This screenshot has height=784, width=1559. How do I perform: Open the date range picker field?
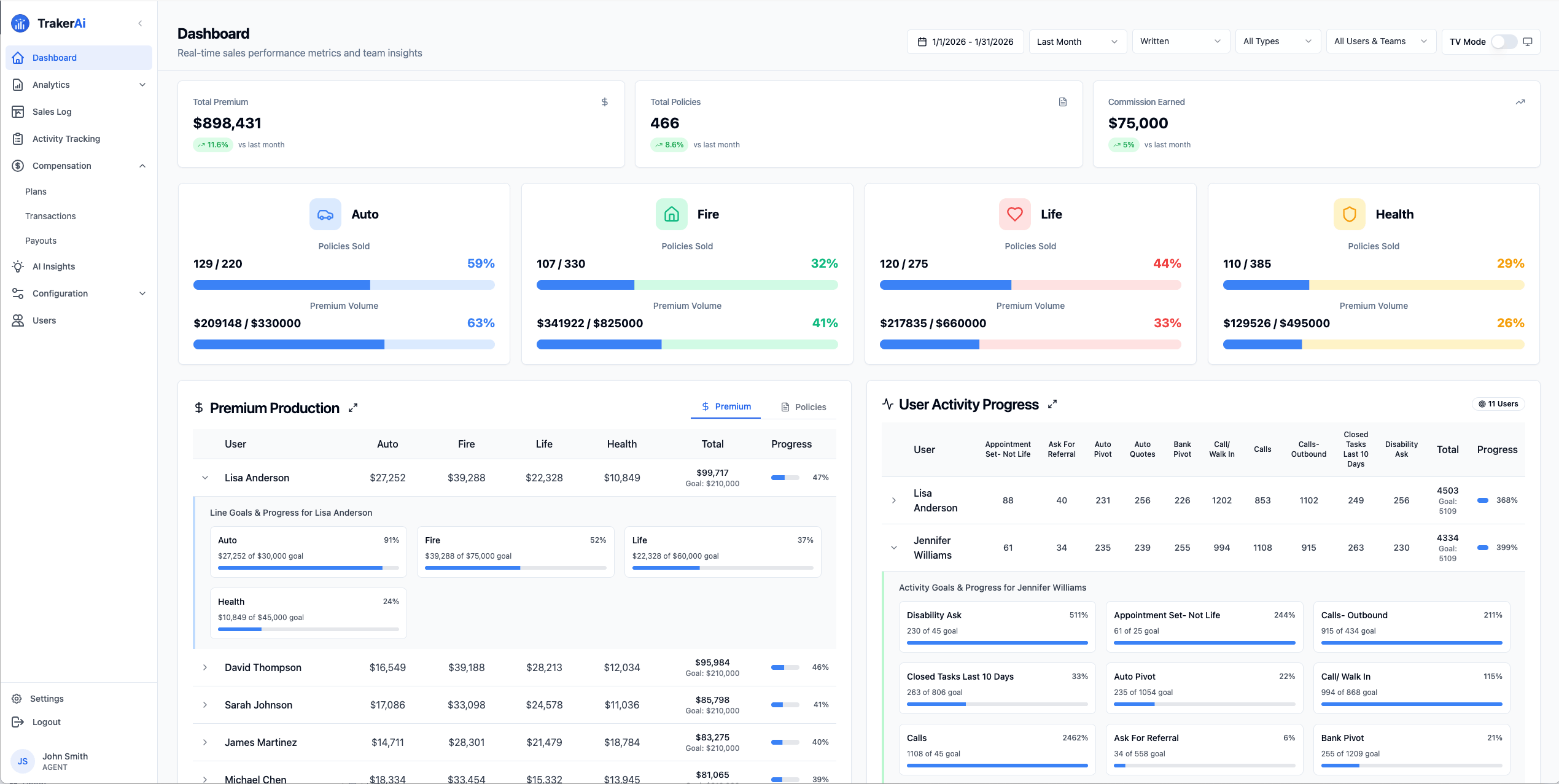coord(965,42)
